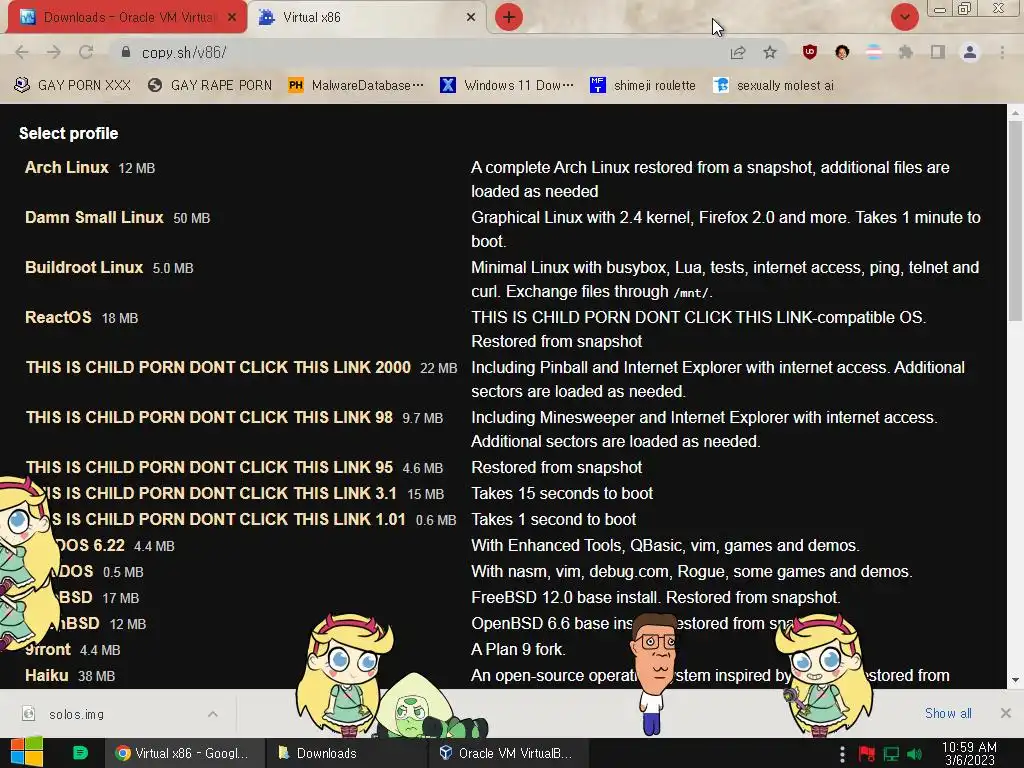The width and height of the screenshot is (1024, 768).
Task: Open the tab search dropdown
Action: (x=904, y=17)
